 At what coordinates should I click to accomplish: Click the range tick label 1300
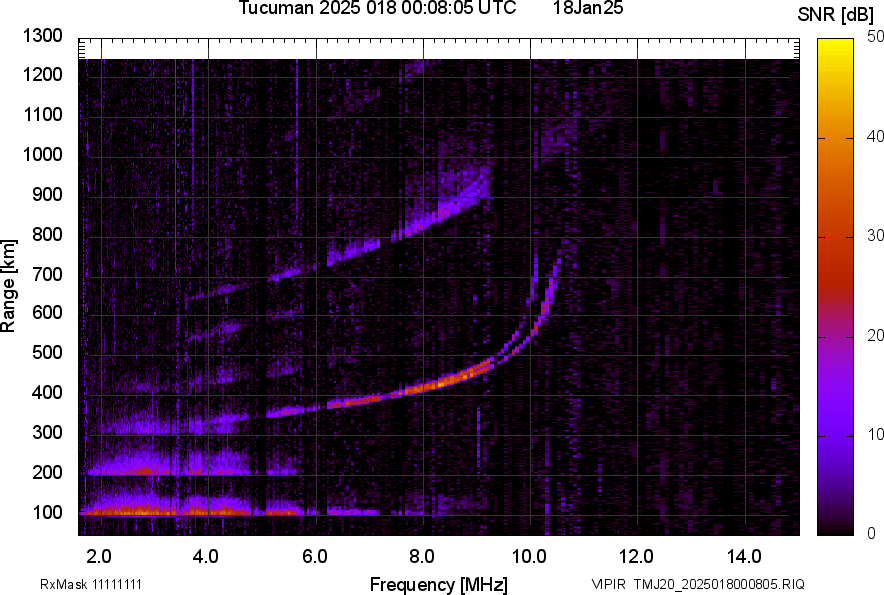pos(43,36)
